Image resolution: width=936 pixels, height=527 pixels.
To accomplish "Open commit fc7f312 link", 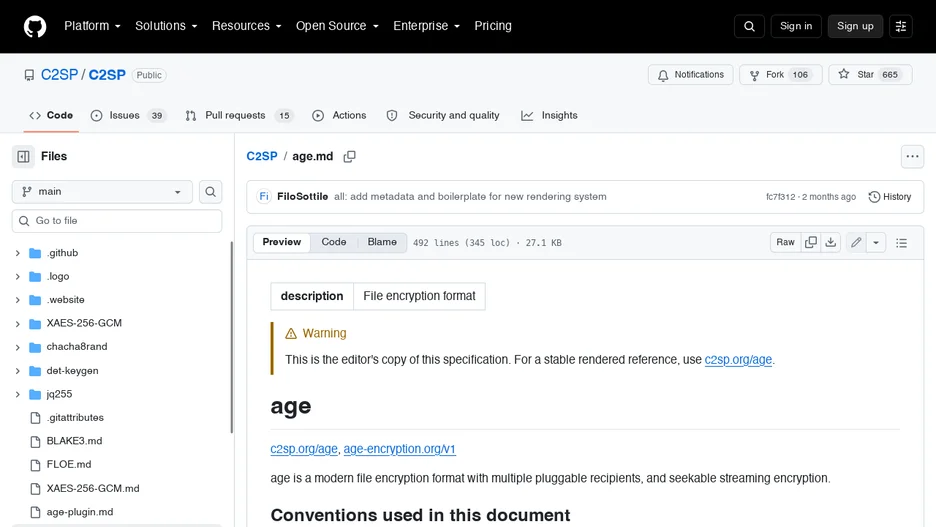I will pyautogui.click(x=780, y=197).
